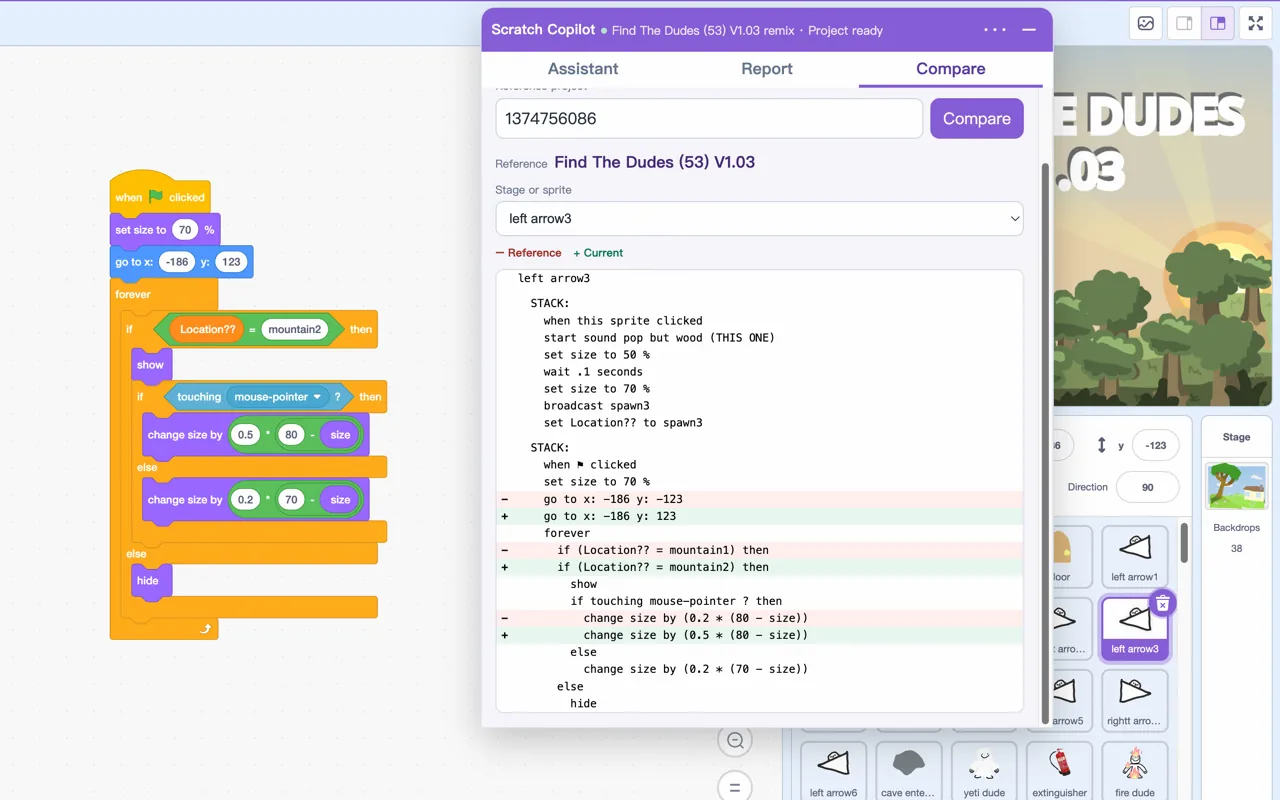Viewport: 1280px width, 800px height.
Task: Click the 'Project ready' status text
Action: (845, 31)
